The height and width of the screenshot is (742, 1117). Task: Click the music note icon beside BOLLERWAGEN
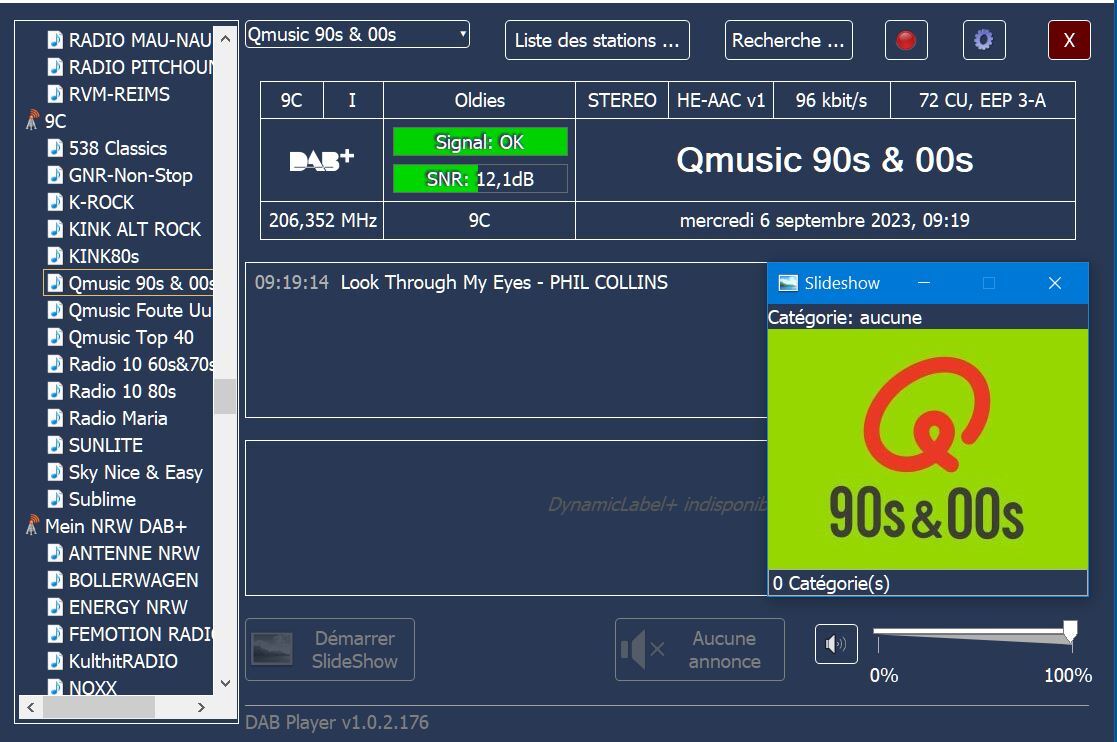tap(55, 580)
